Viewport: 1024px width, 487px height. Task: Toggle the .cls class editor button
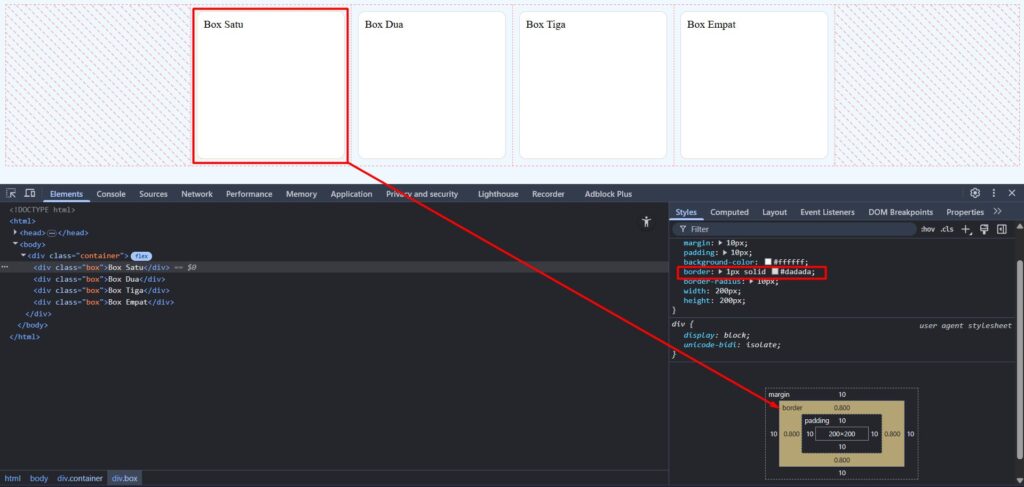pos(946,229)
